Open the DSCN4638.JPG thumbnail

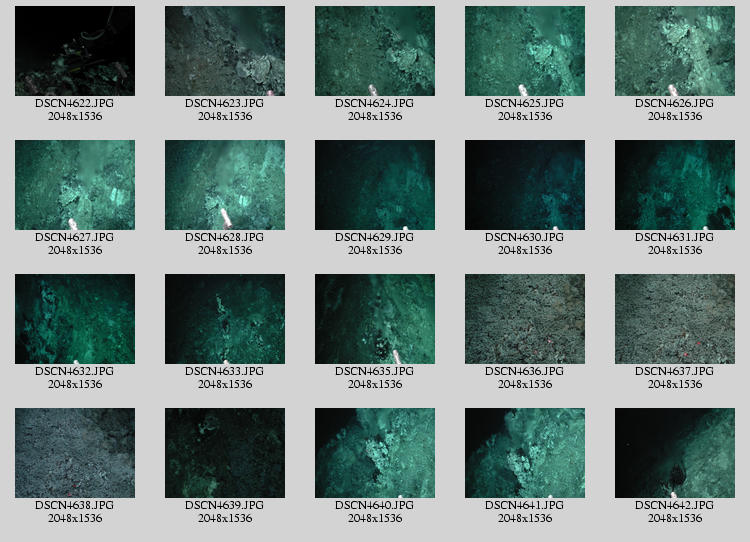pyautogui.click(x=75, y=453)
